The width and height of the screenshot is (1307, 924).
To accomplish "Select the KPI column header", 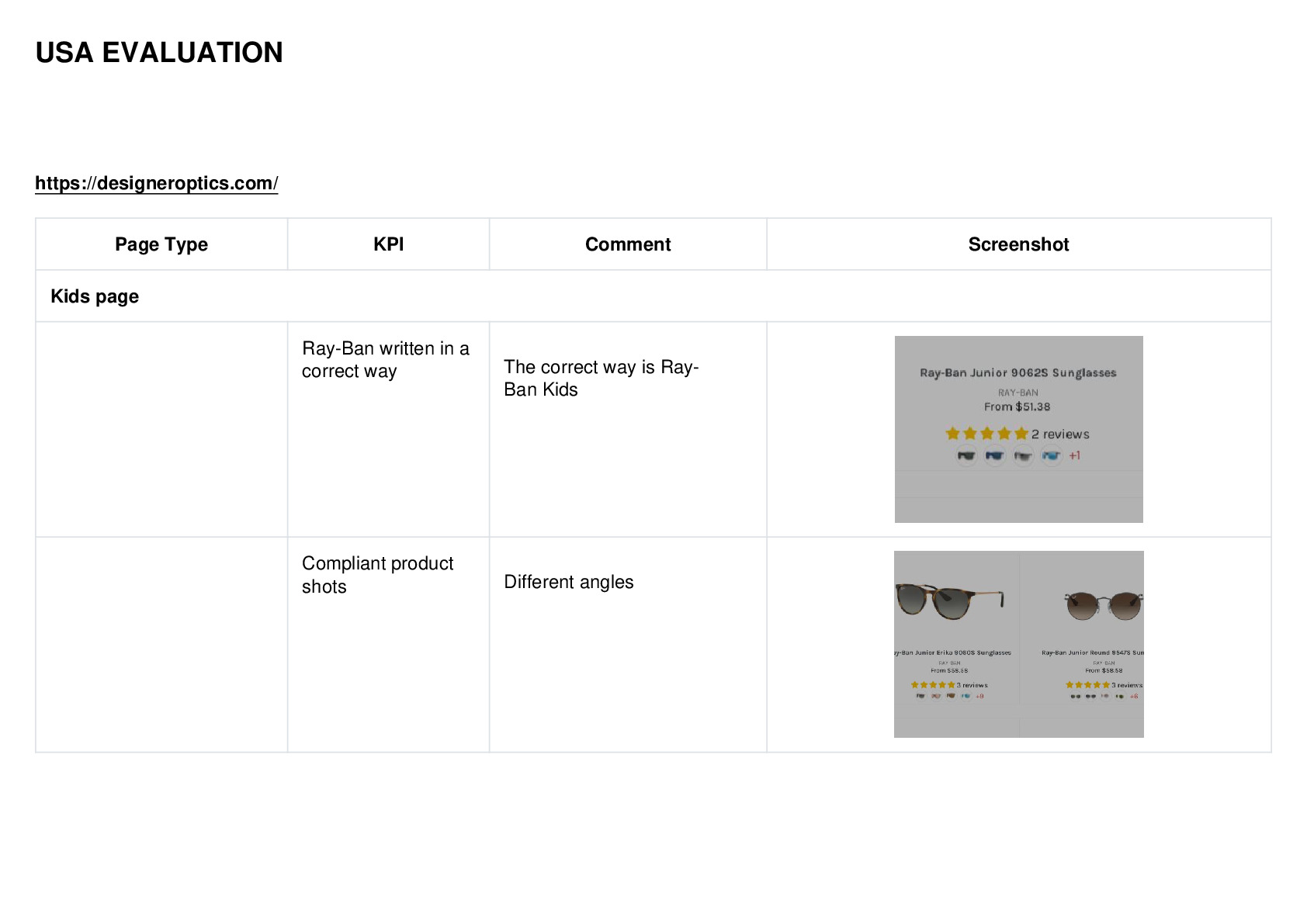I will coord(389,244).
